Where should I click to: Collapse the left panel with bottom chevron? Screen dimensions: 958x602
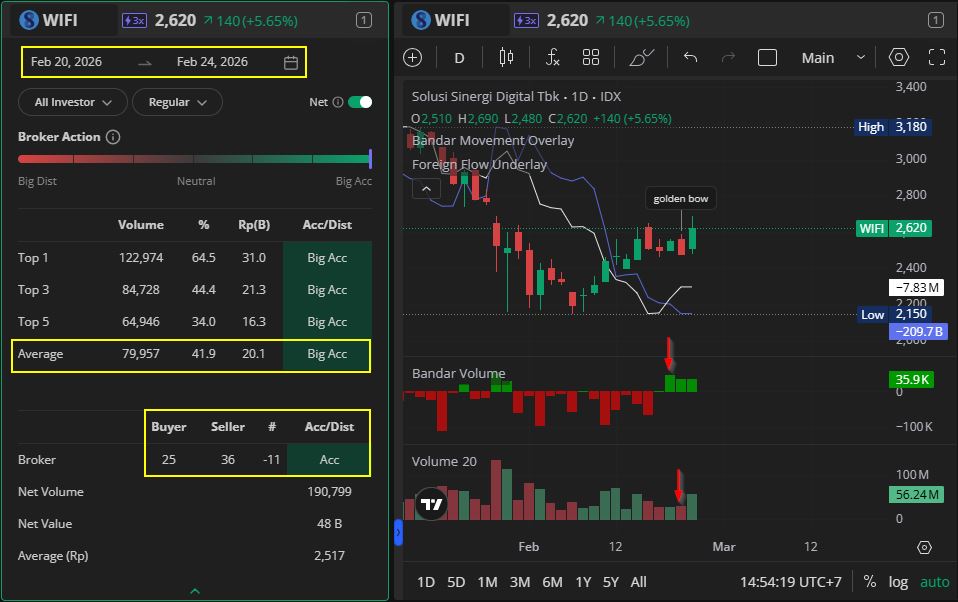195,591
